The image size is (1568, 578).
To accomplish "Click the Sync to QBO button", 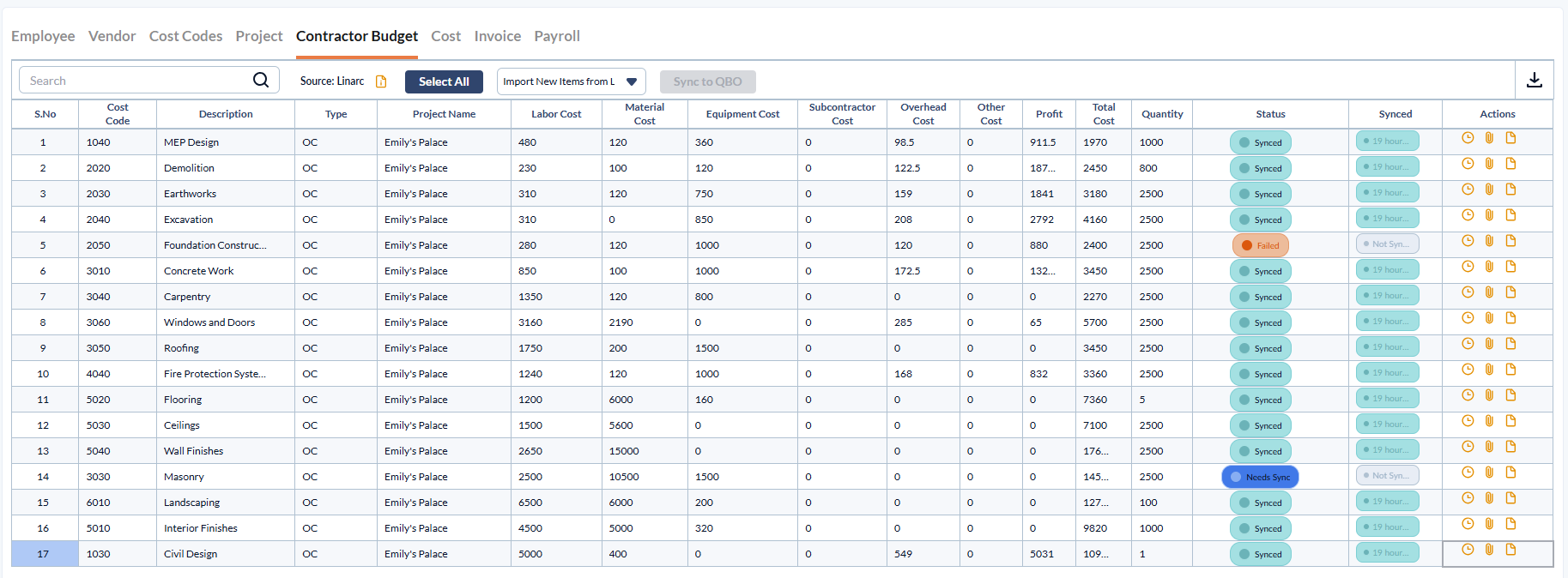I will [x=707, y=81].
